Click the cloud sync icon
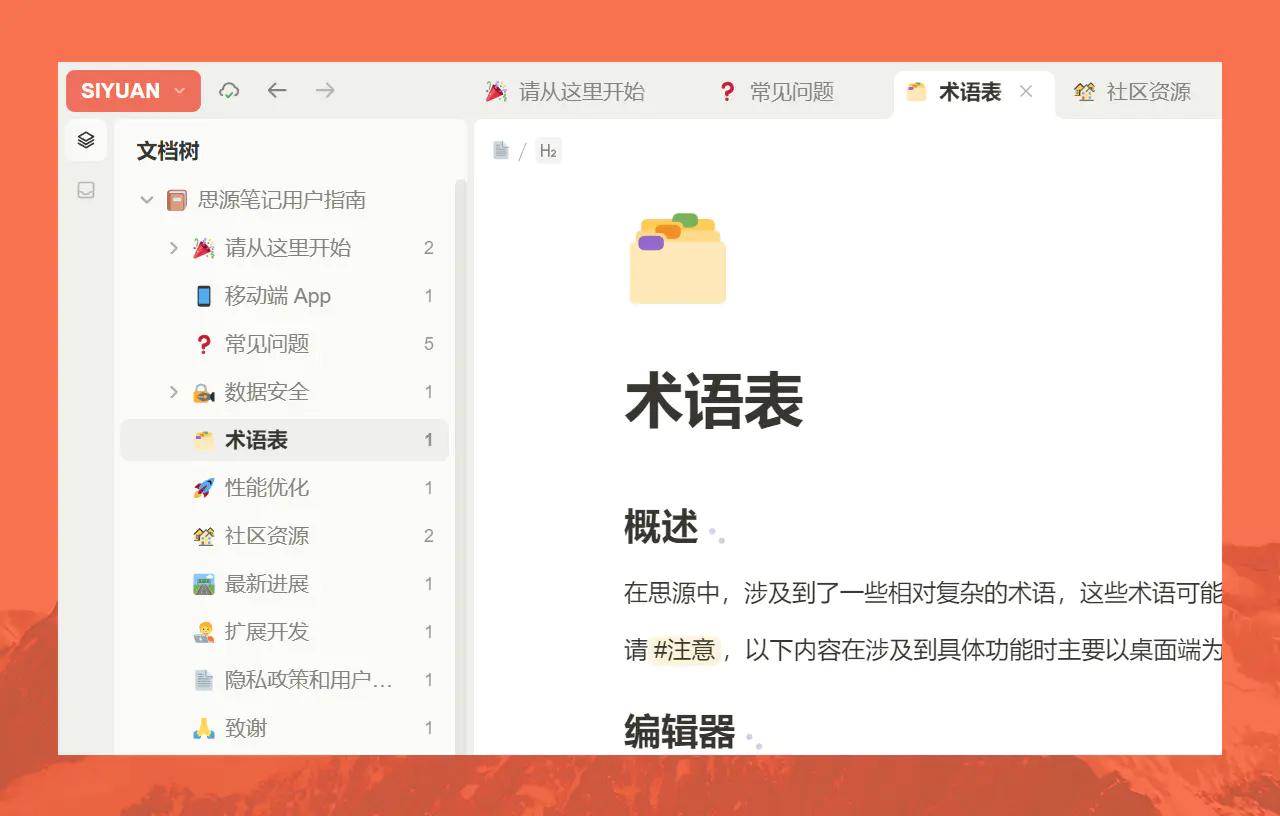The width and height of the screenshot is (1280, 816). (229, 91)
